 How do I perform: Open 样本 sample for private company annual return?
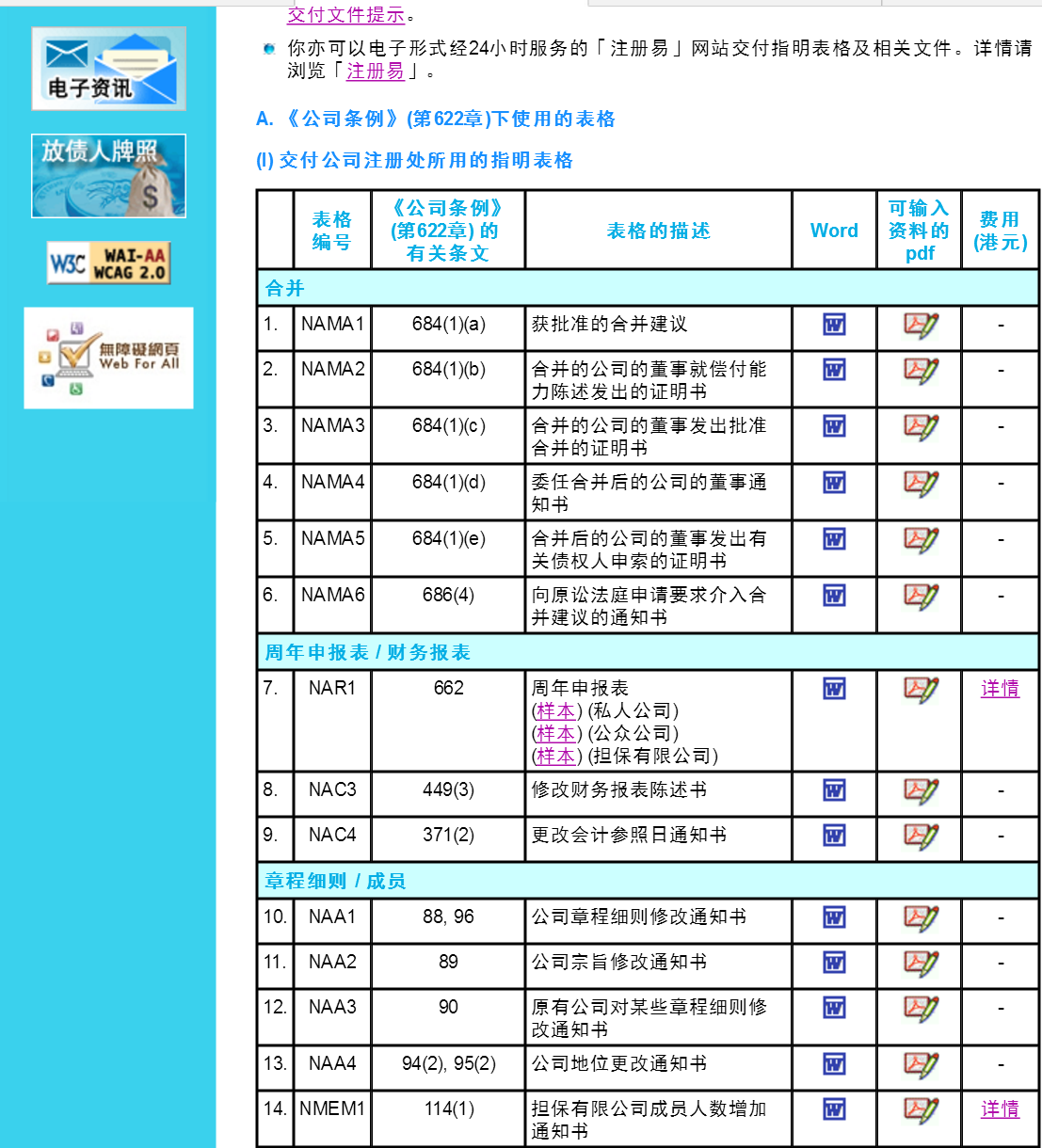click(555, 711)
